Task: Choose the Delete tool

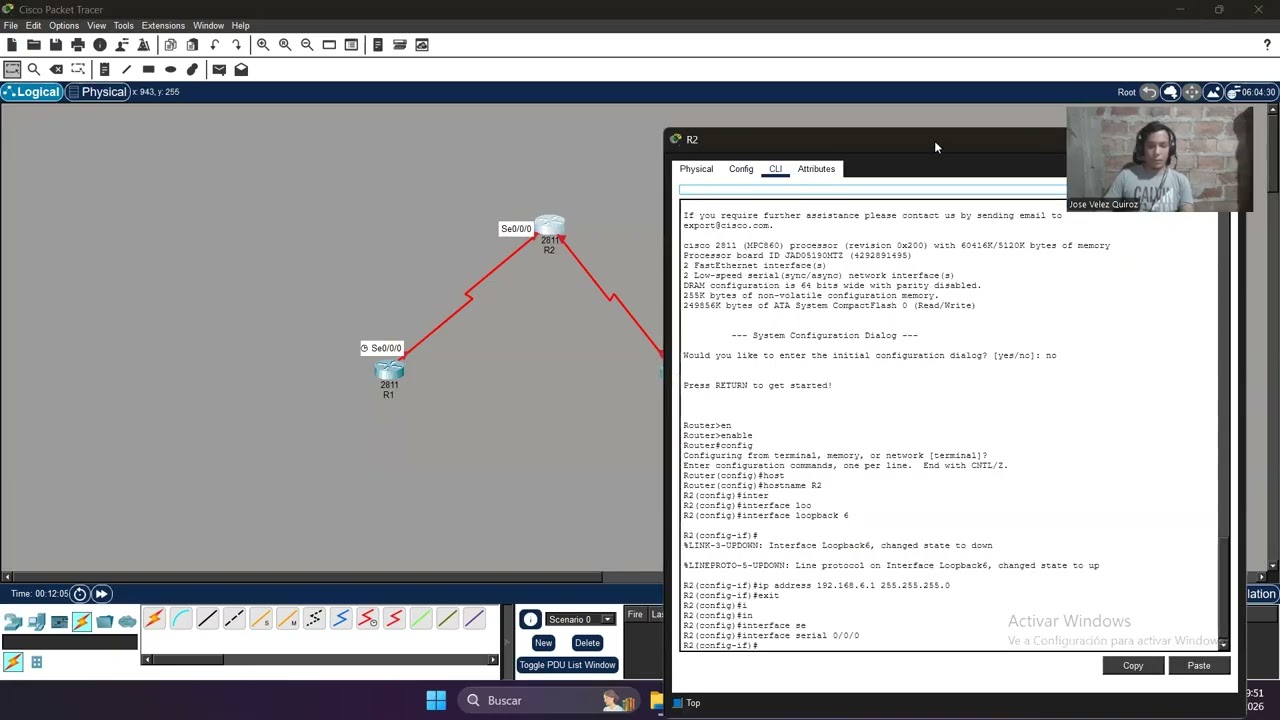Action: (56, 69)
